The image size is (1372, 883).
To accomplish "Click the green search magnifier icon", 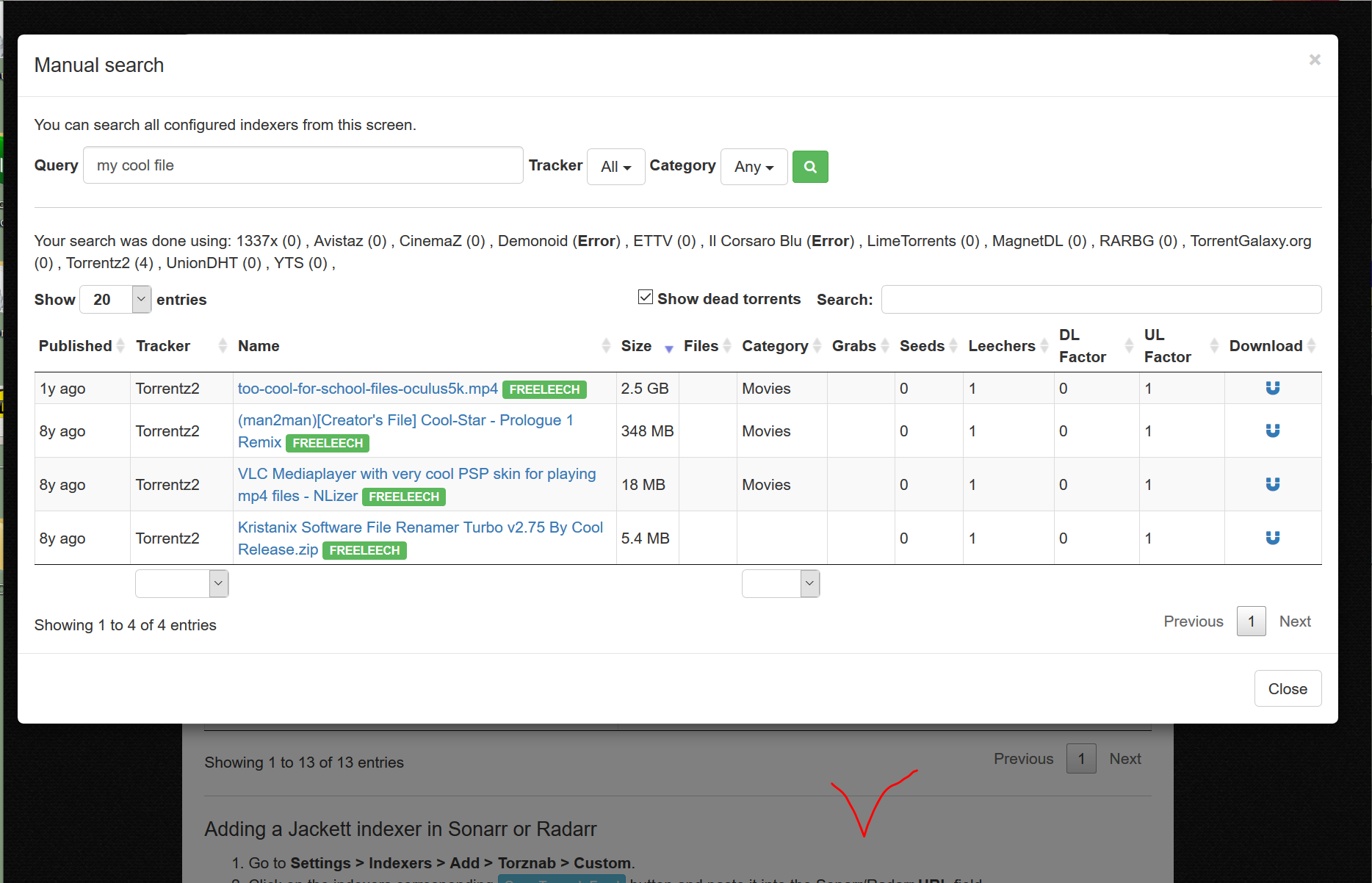I will click(810, 167).
